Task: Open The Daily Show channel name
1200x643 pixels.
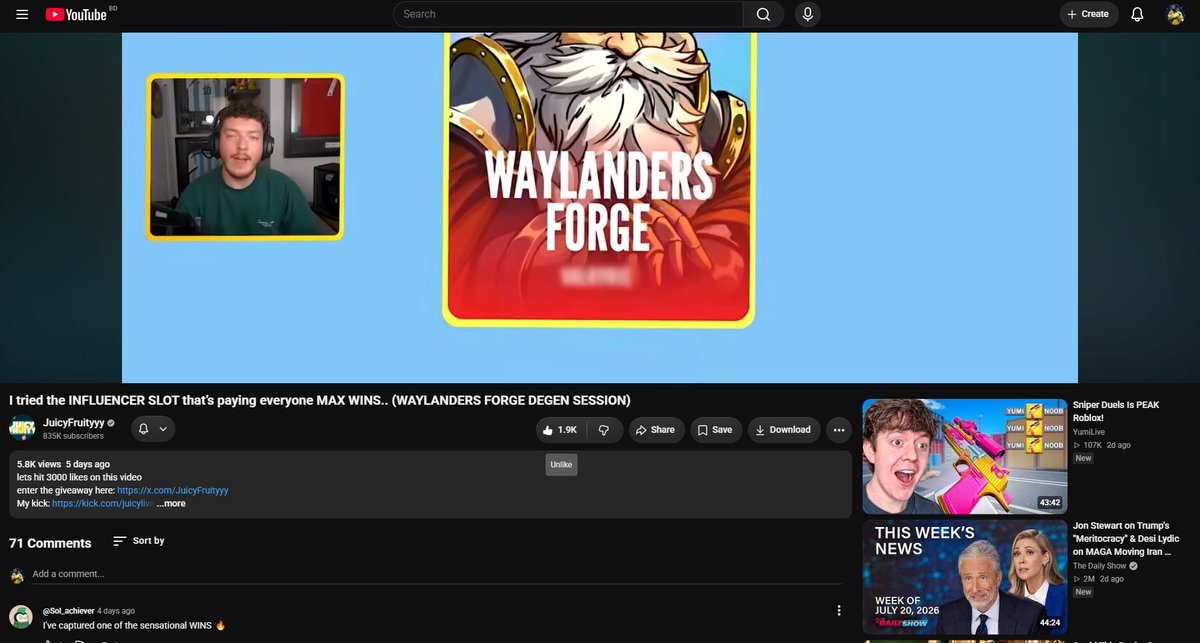Action: click(x=1100, y=566)
